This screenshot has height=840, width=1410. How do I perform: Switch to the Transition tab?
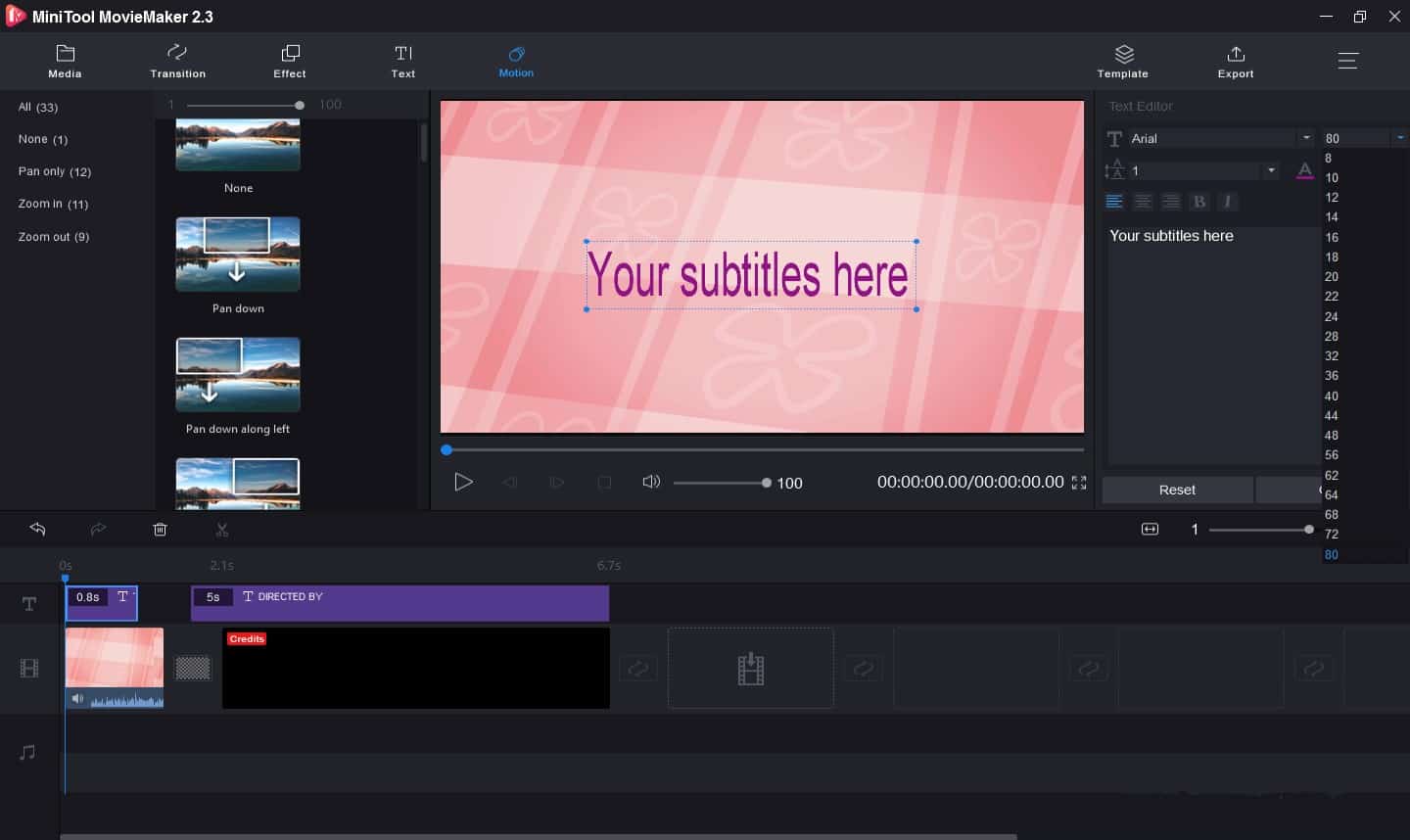point(177,61)
